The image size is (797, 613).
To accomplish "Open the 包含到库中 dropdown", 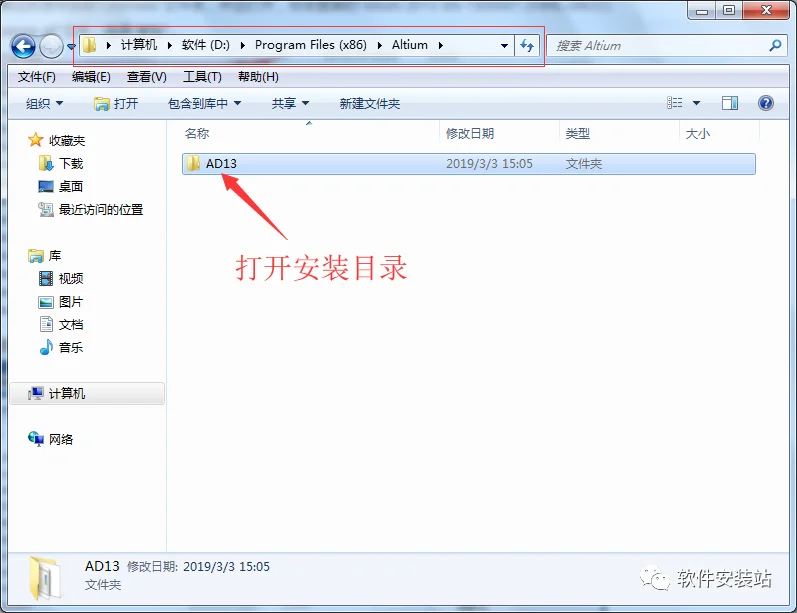I will [x=204, y=104].
